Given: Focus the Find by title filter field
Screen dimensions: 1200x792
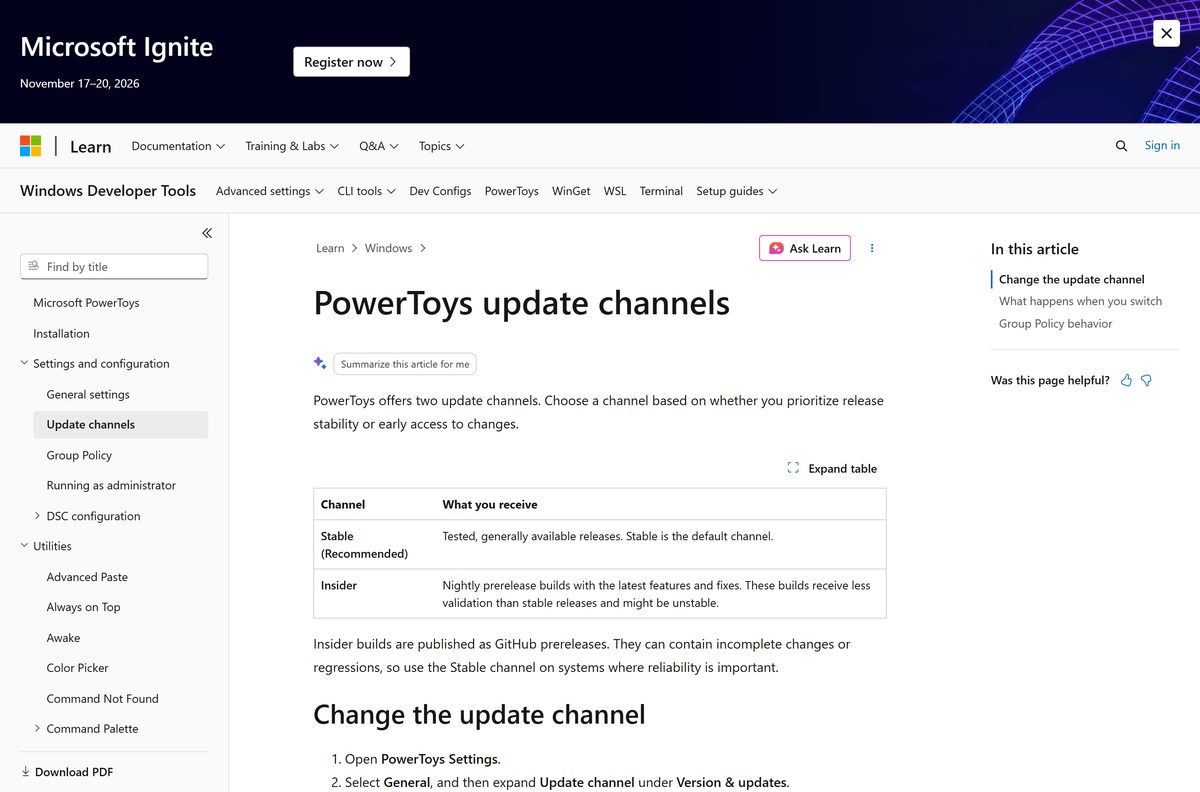Looking at the screenshot, I should point(114,267).
